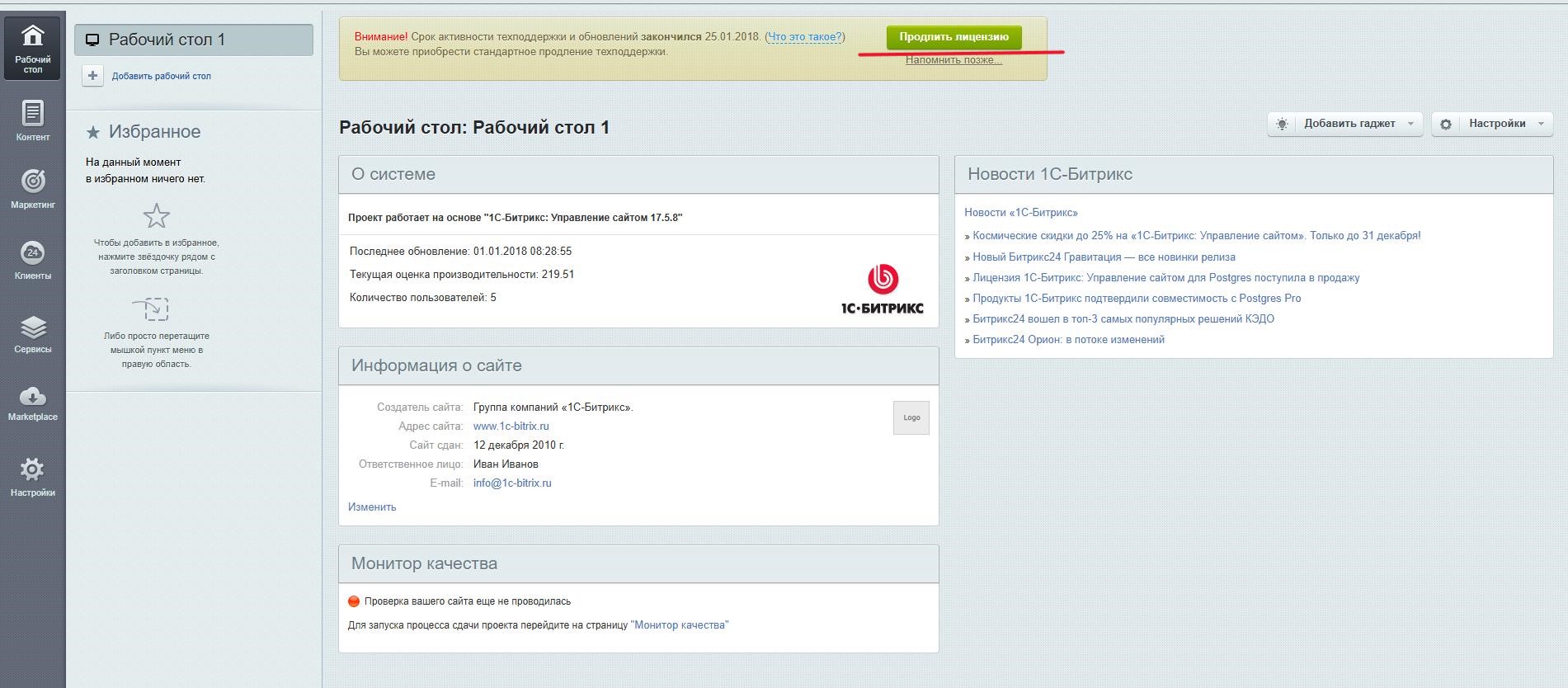Click the Добавить рабочий стол link
Image resolution: width=1568 pixels, height=688 pixels.
click(162, 76)
